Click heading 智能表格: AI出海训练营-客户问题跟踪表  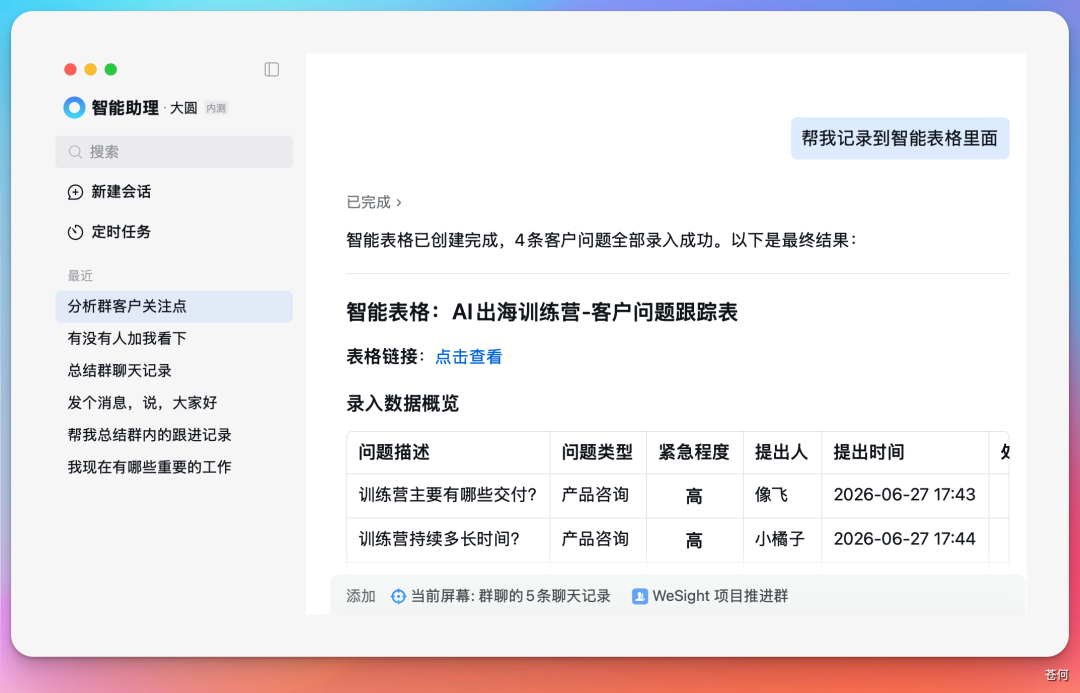pyautogui.click(x=542, y=313)
